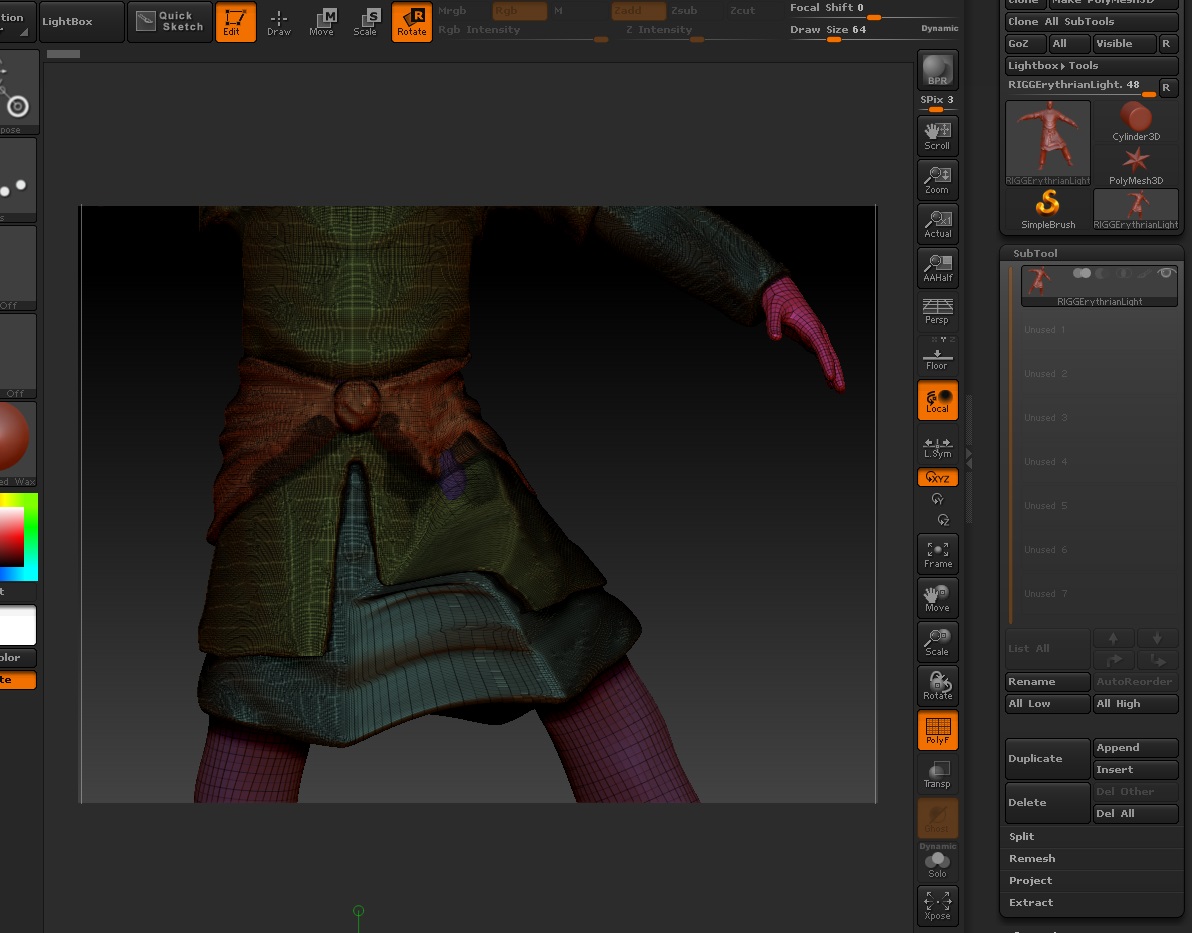
Task: Click the Scroll document icon
Action: pyautogui.click(x=937, y=135)
